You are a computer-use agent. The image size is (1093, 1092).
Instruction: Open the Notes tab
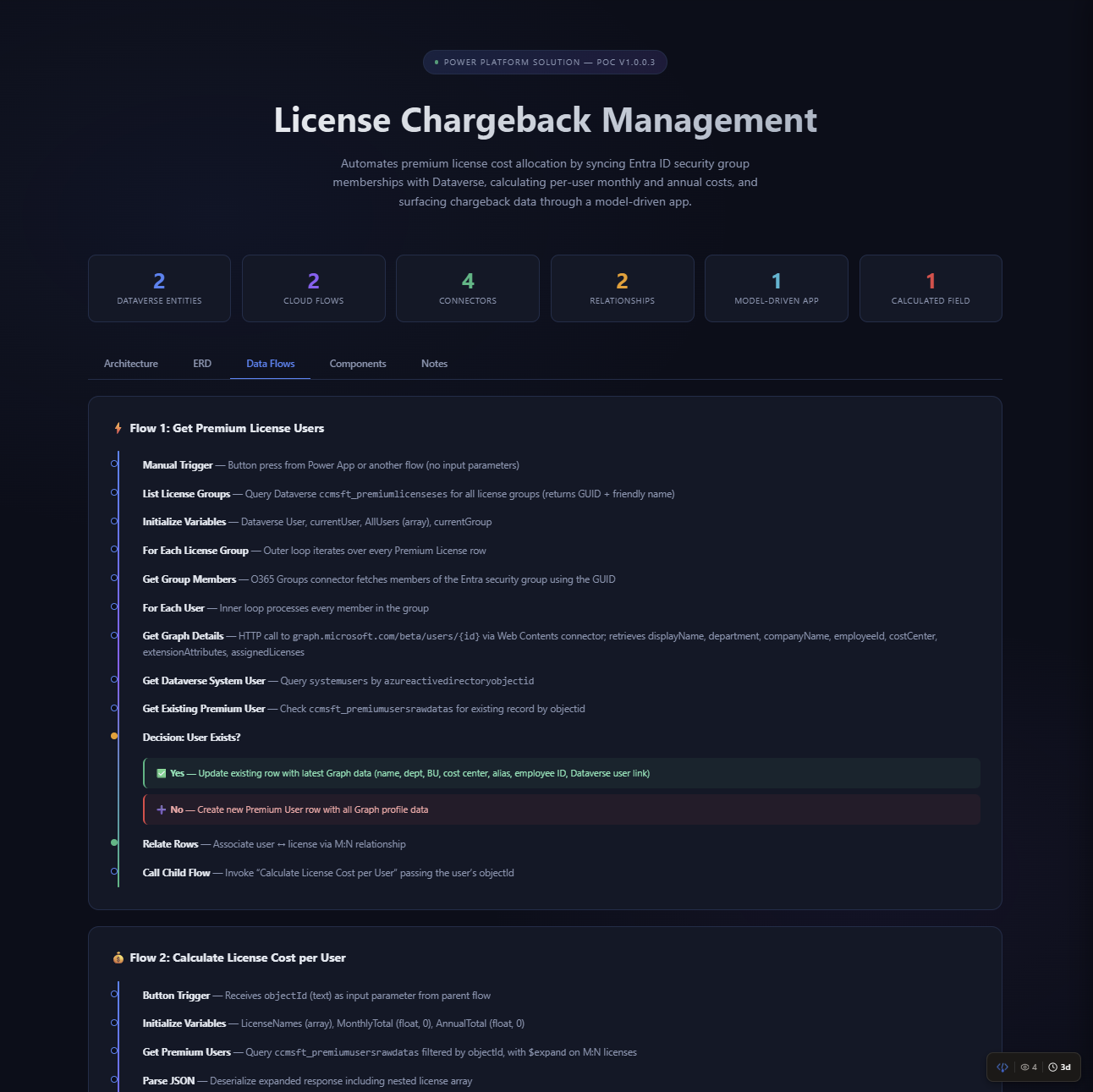(434, 363)
